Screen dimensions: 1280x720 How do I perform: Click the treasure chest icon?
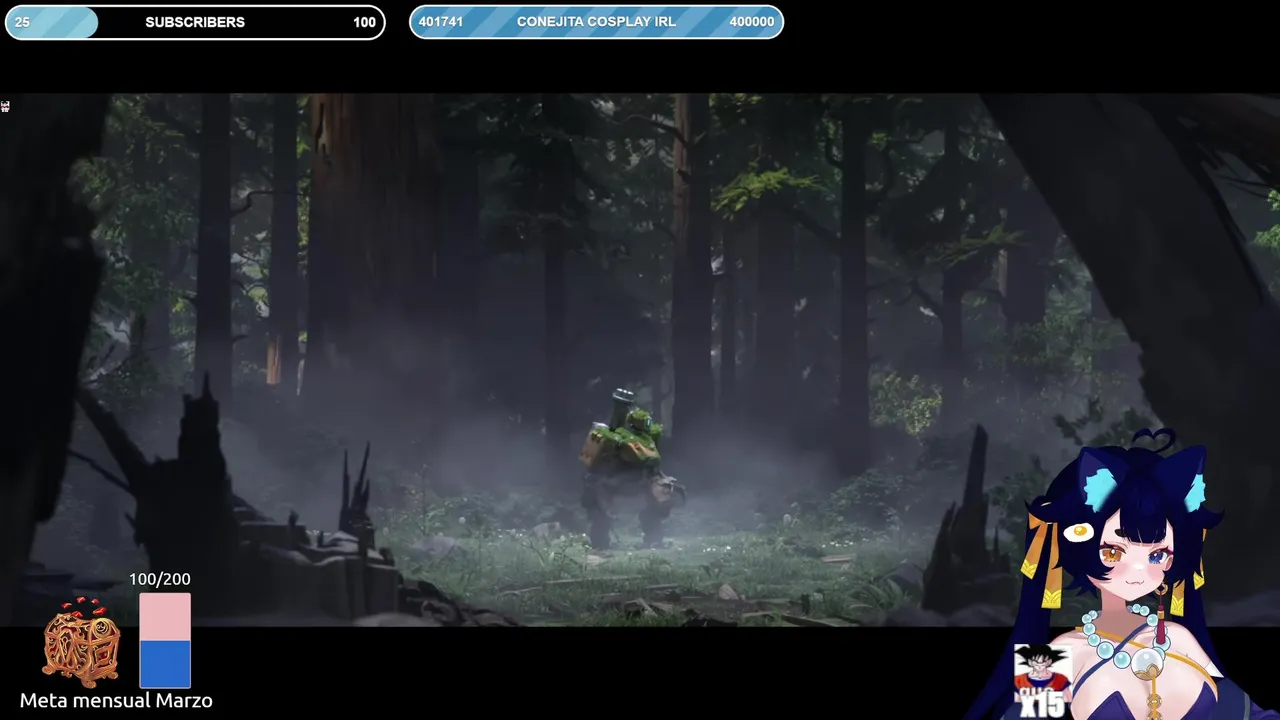81,643
